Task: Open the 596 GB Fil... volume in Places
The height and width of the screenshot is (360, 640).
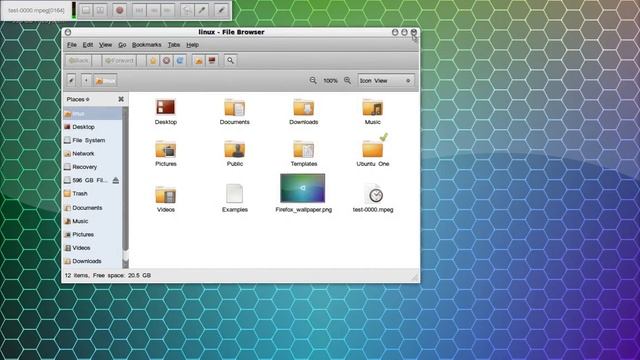Action: point(87,180)
